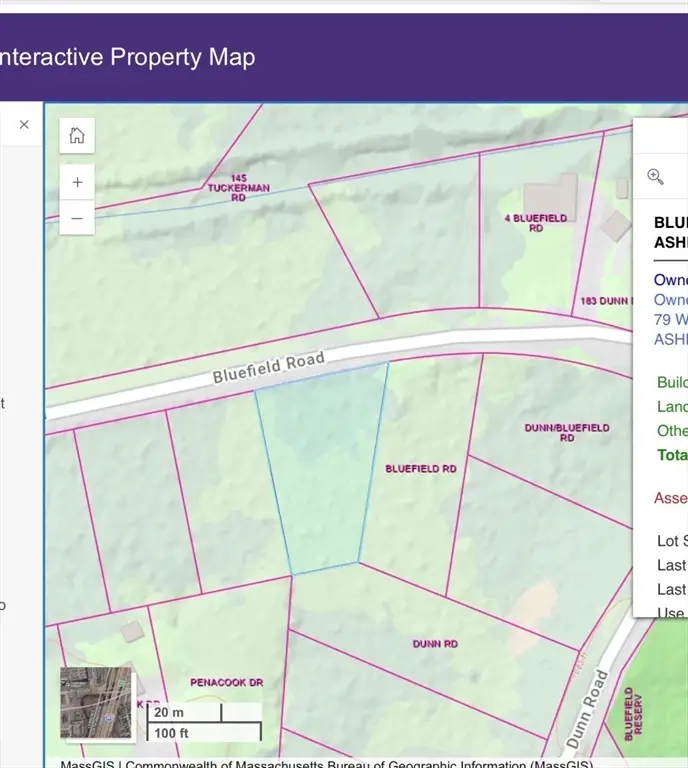Click the Dunn/Bluefield Rd parcel label
Screen dimensions: 688x768
[566, 432]
